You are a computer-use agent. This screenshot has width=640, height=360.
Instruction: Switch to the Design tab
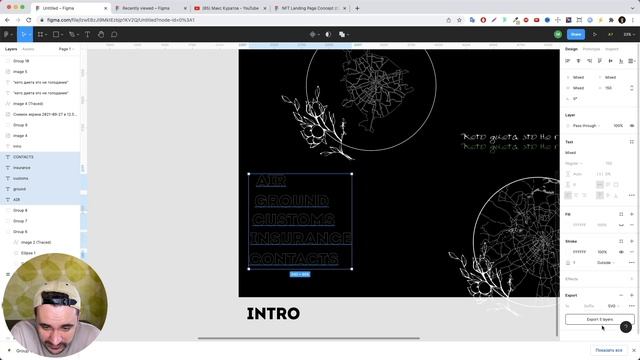pyautogui.click(x=571, y=49)
